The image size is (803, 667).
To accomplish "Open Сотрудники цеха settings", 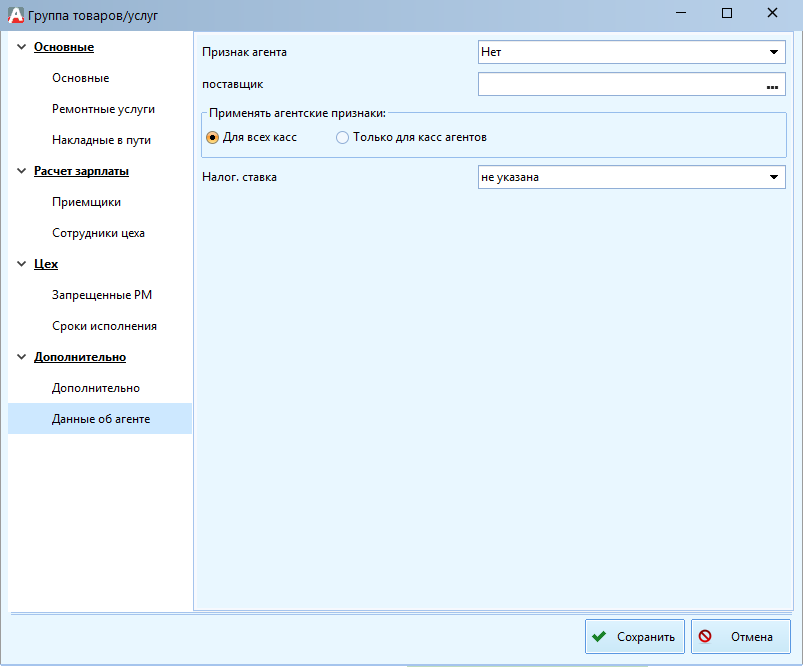I will [98, 233].
